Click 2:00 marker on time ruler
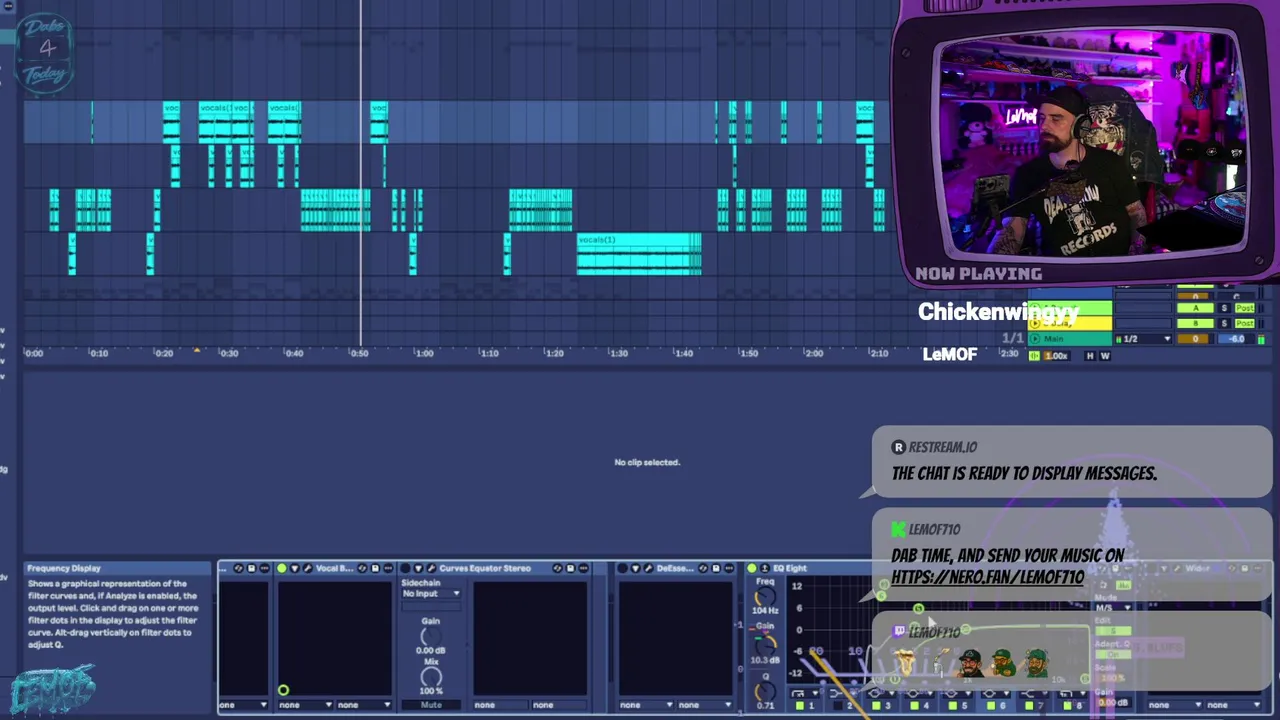Image resolution: width=1280 pixels, height=720 pixels. (814, 353)
